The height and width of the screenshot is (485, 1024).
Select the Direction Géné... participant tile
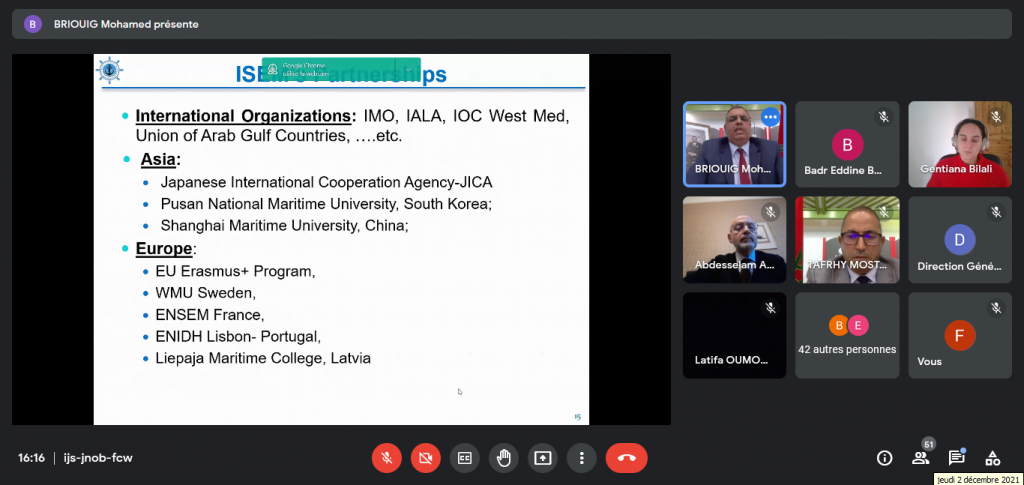[959, 239]
